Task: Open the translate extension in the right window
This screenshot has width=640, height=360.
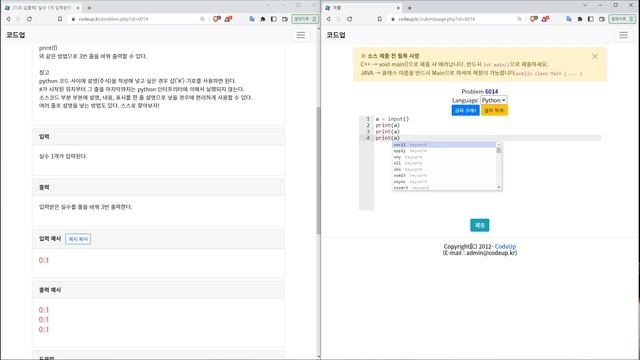Action: point(569,19)
